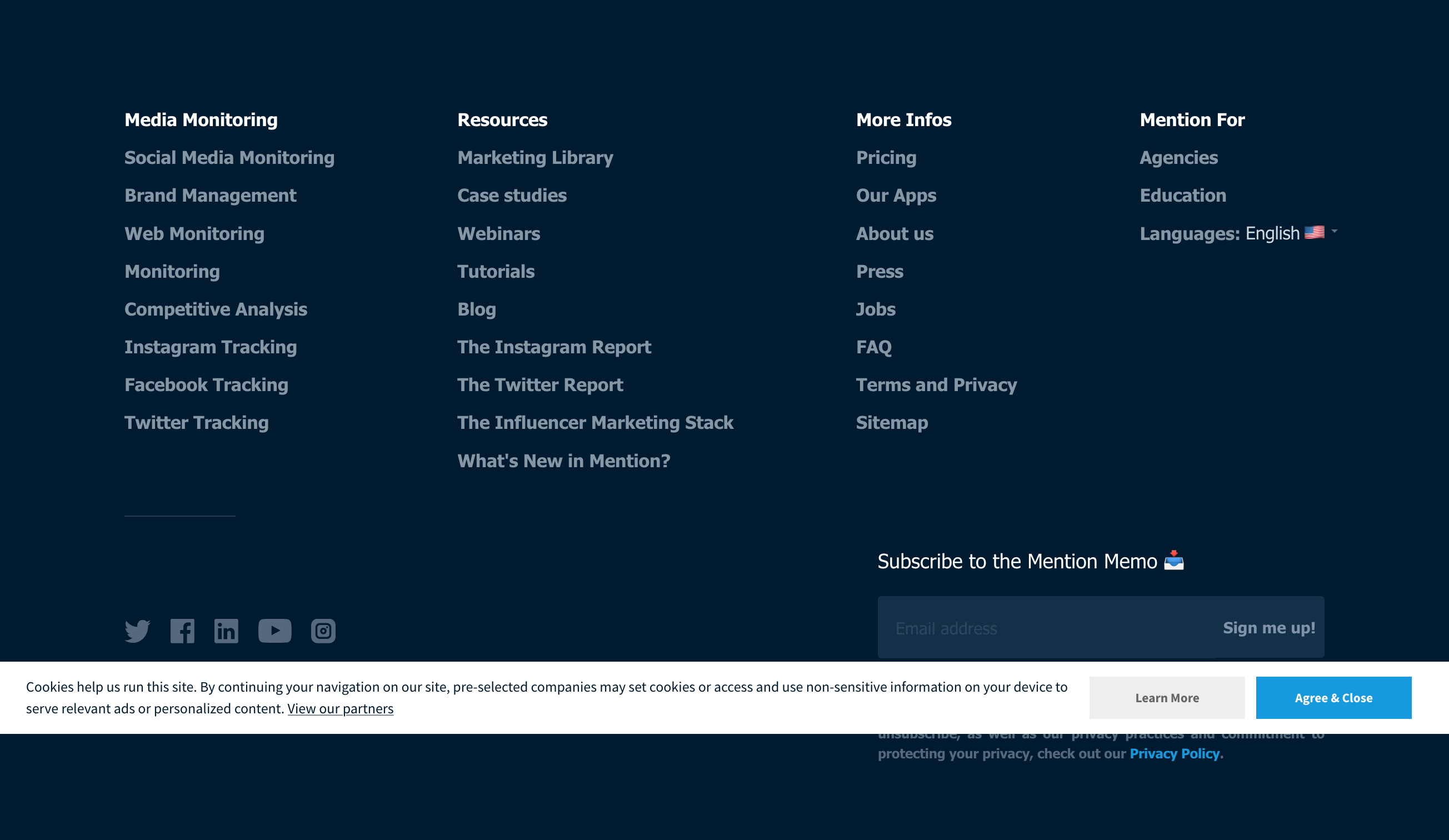This screenshot has width=1449, height=840.
Task: Open the Marketing Library link
Action: click(536, 158)
